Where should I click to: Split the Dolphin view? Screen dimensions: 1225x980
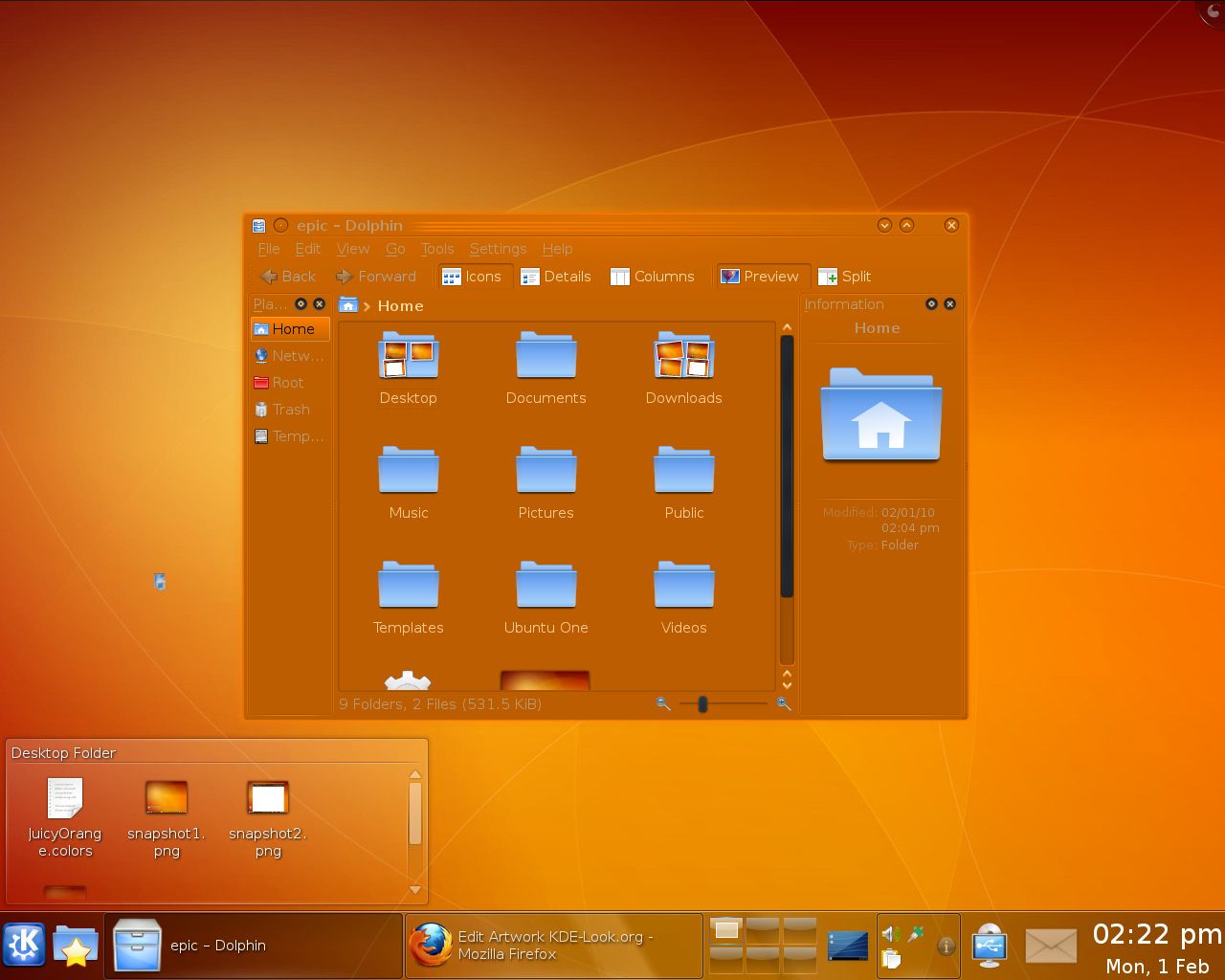coord(845,277)
